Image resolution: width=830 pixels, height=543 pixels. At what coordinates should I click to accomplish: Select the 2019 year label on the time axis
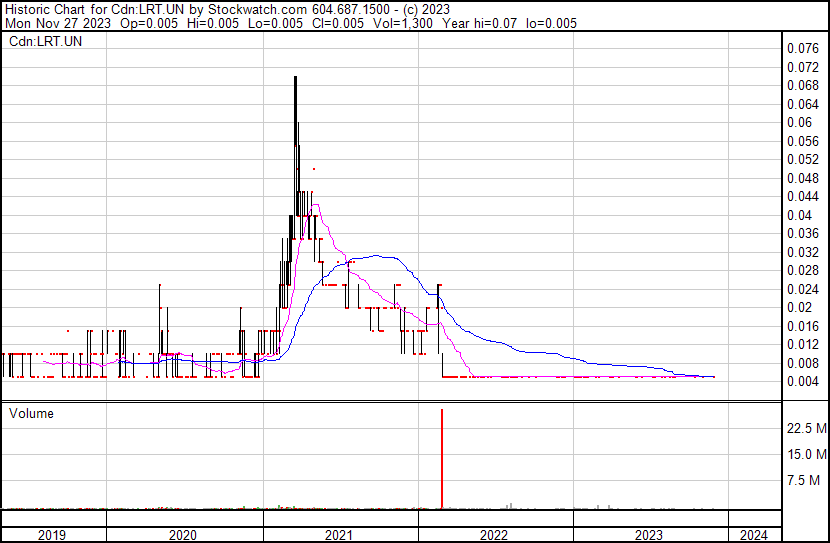52,535
